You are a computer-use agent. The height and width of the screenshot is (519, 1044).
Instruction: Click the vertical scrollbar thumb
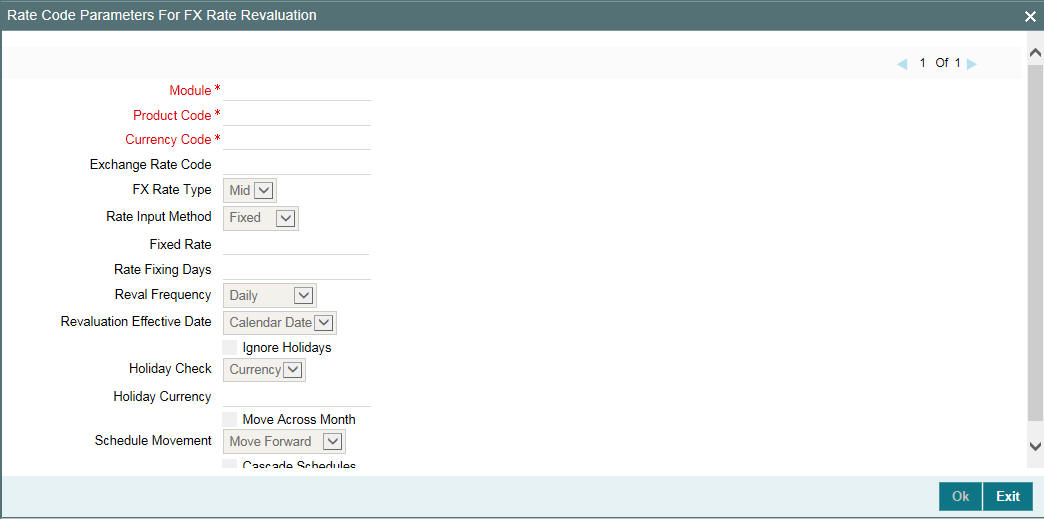click(1035, 243)
